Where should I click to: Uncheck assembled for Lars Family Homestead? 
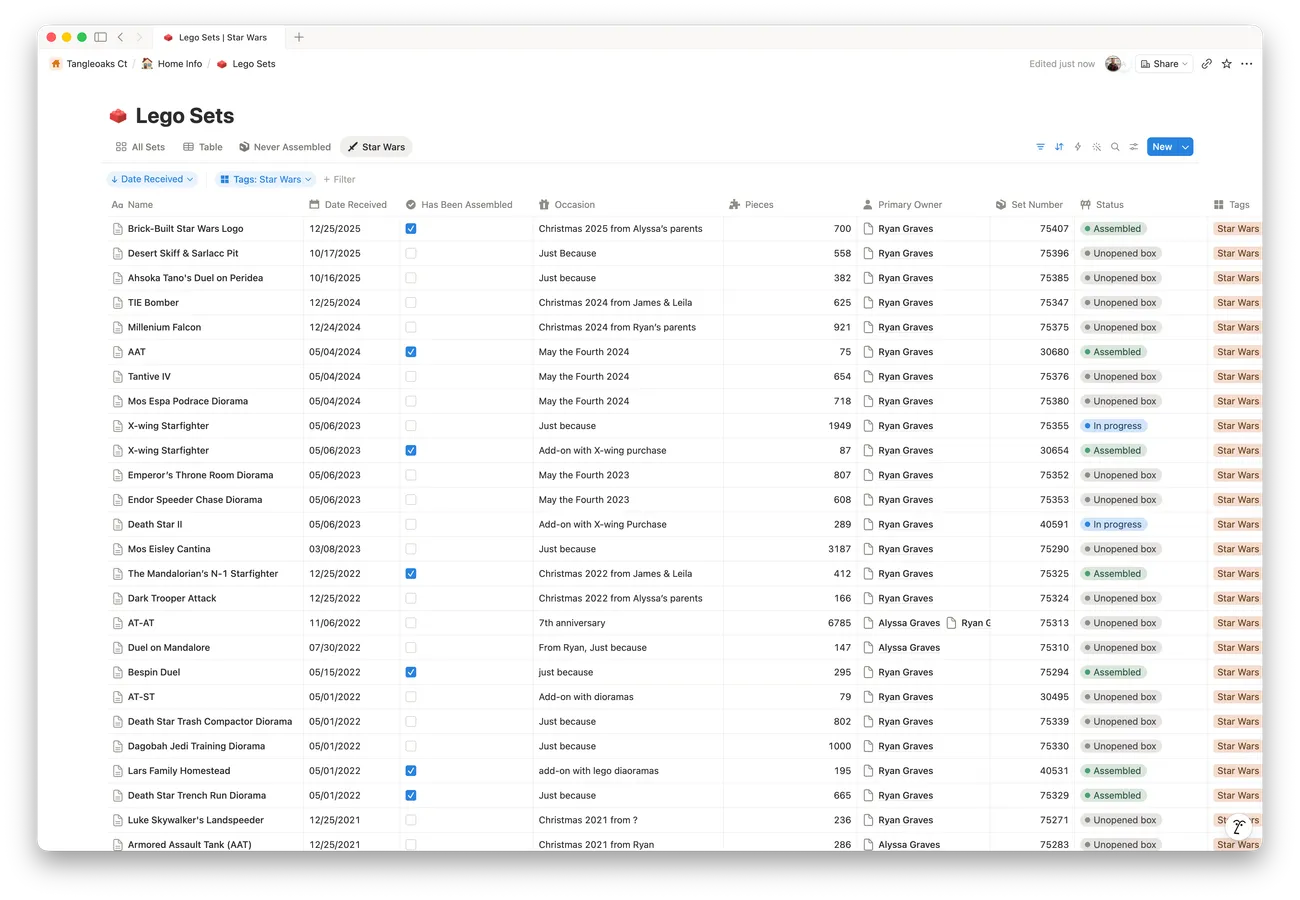[411, 771]
